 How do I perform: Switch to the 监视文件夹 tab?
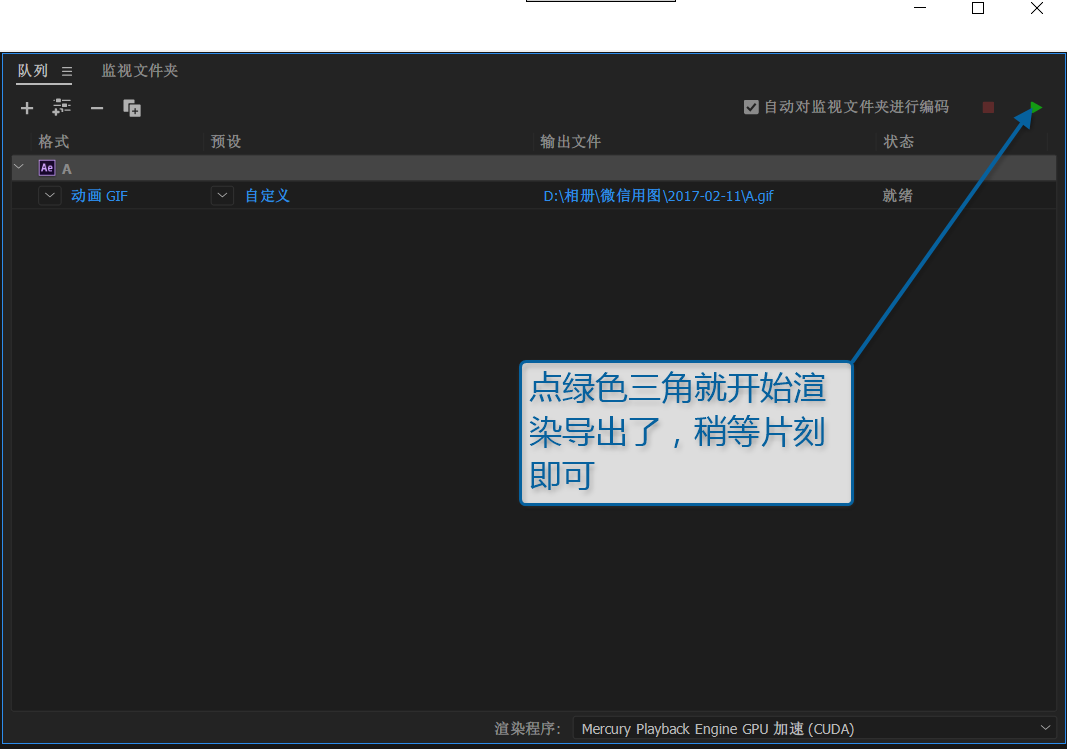[140, 71]
